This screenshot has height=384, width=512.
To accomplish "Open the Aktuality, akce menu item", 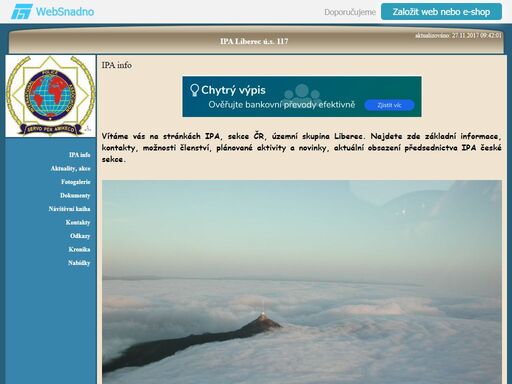I will coord(70,169).
